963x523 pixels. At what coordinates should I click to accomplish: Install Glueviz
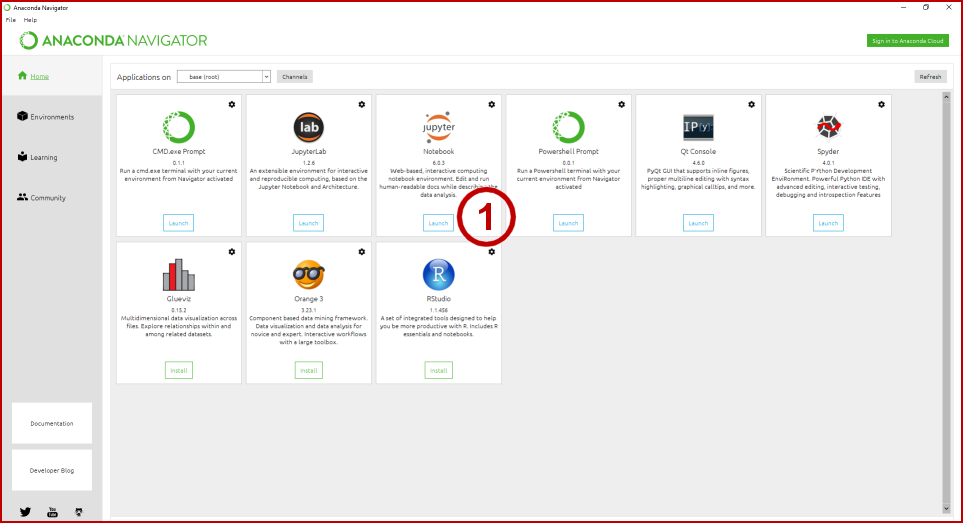click(x=179, y=370)
